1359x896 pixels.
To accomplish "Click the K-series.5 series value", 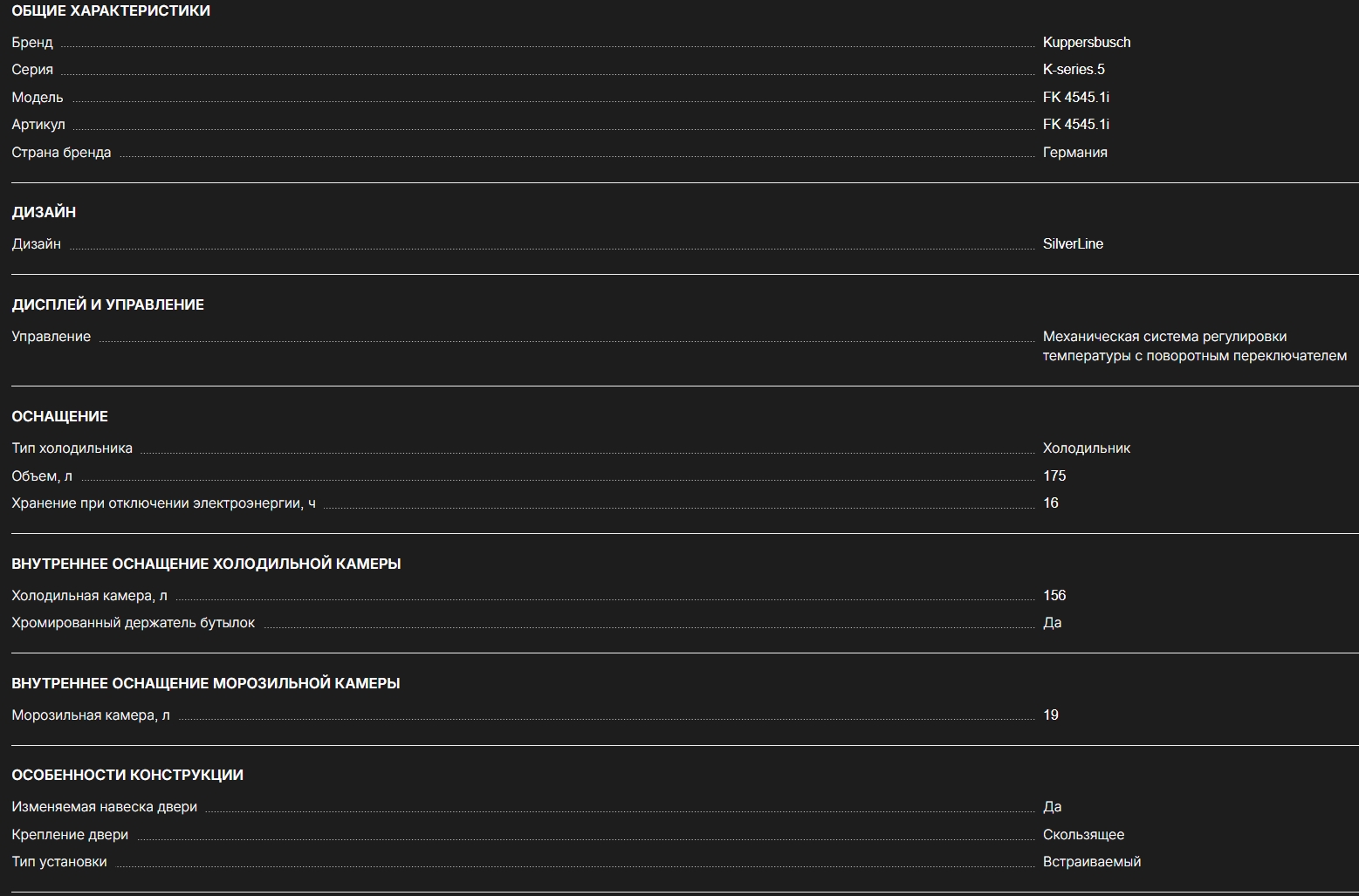I will pyautogui.click(x=1073, y=69).
